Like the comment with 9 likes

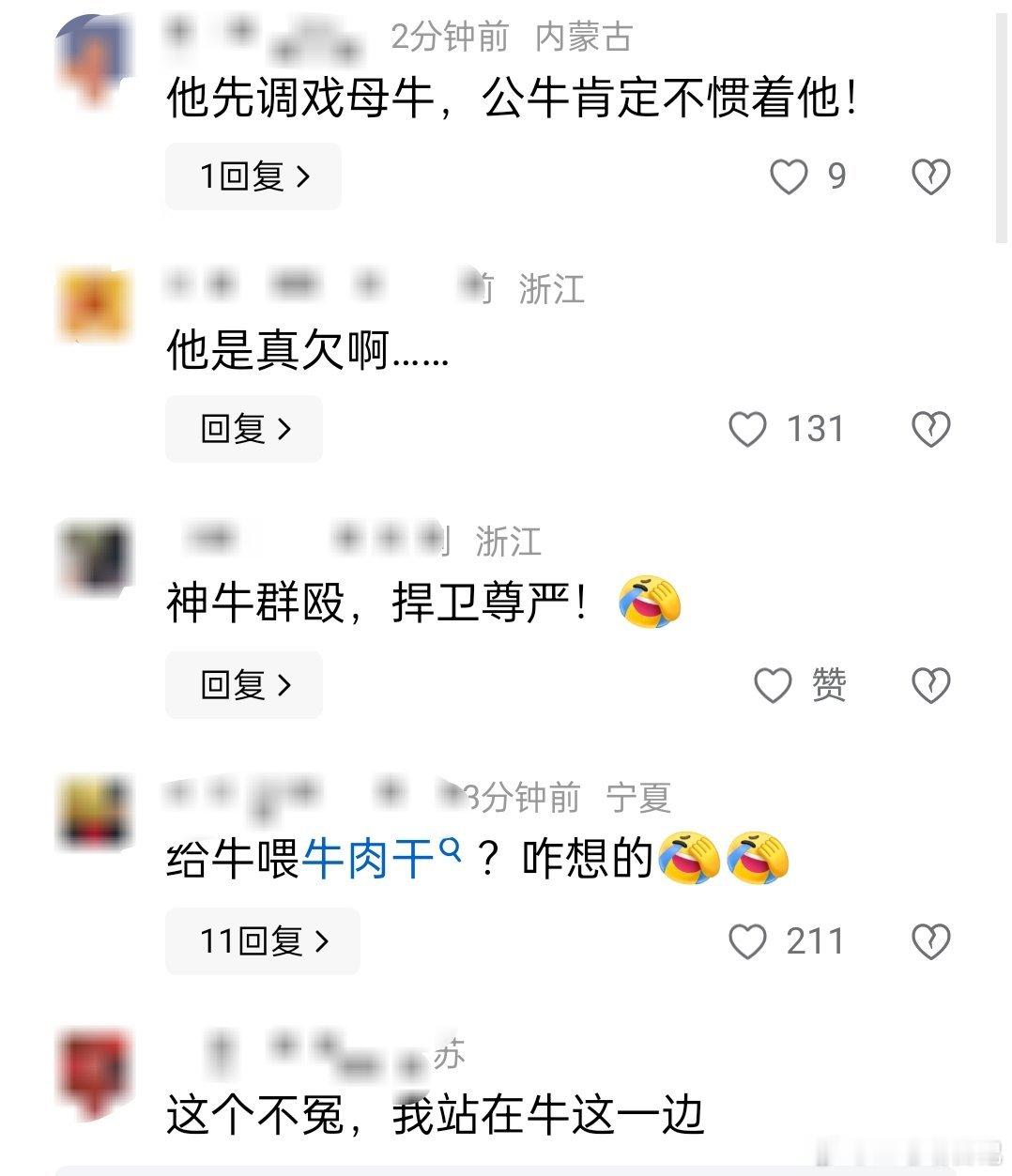click(789, 176)
